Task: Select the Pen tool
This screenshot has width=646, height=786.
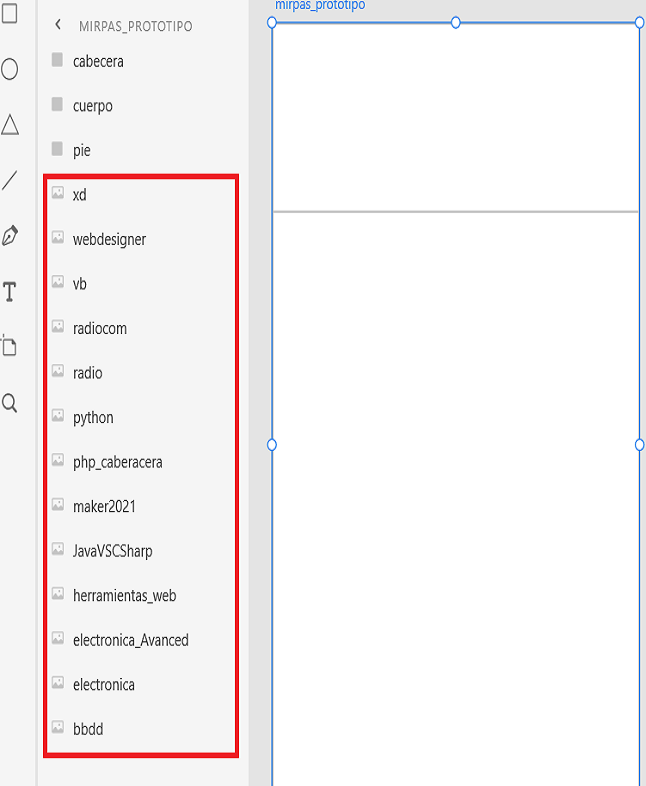Action: pos(9,236)
